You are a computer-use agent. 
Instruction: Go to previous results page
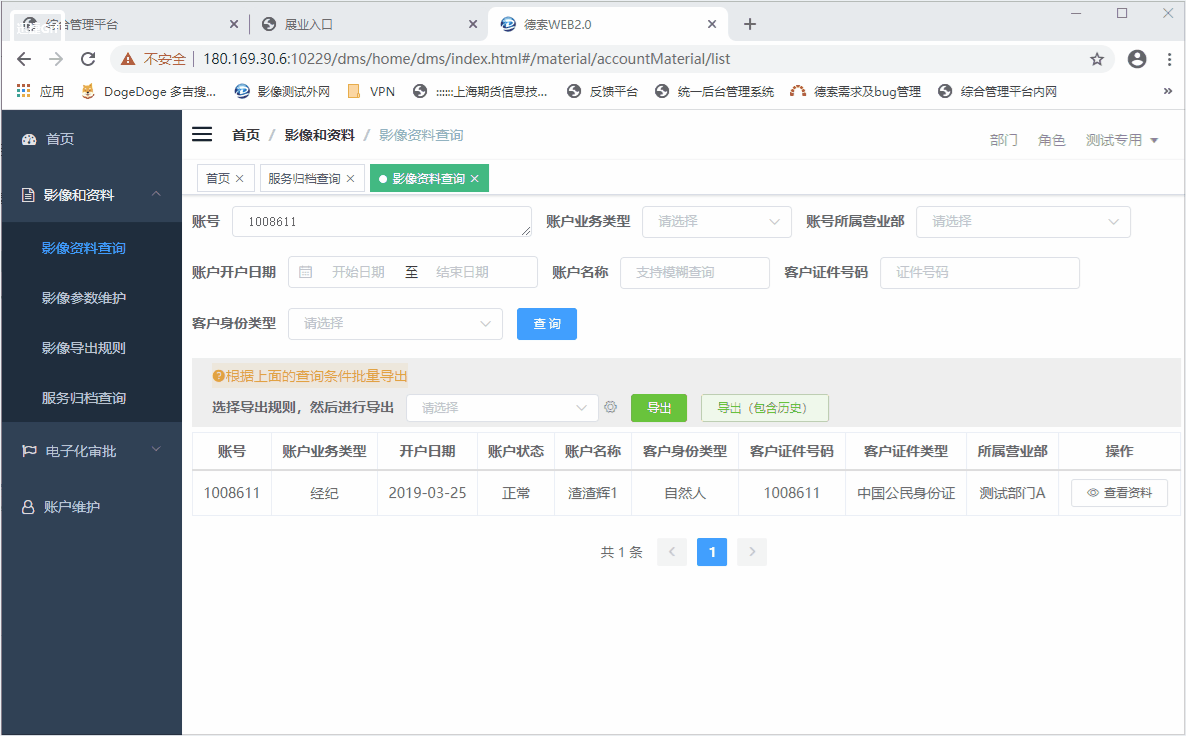pos(672,551)
